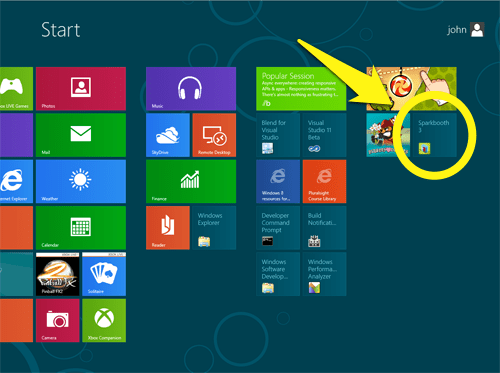Launch Pinball FX2 game tile

coord(58,274)
